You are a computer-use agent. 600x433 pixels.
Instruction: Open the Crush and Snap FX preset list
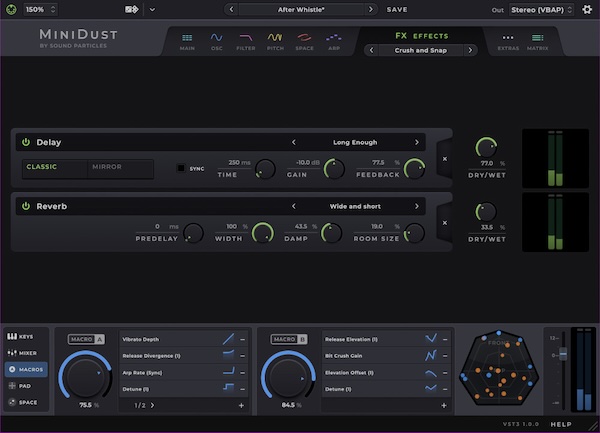(421, 50)
